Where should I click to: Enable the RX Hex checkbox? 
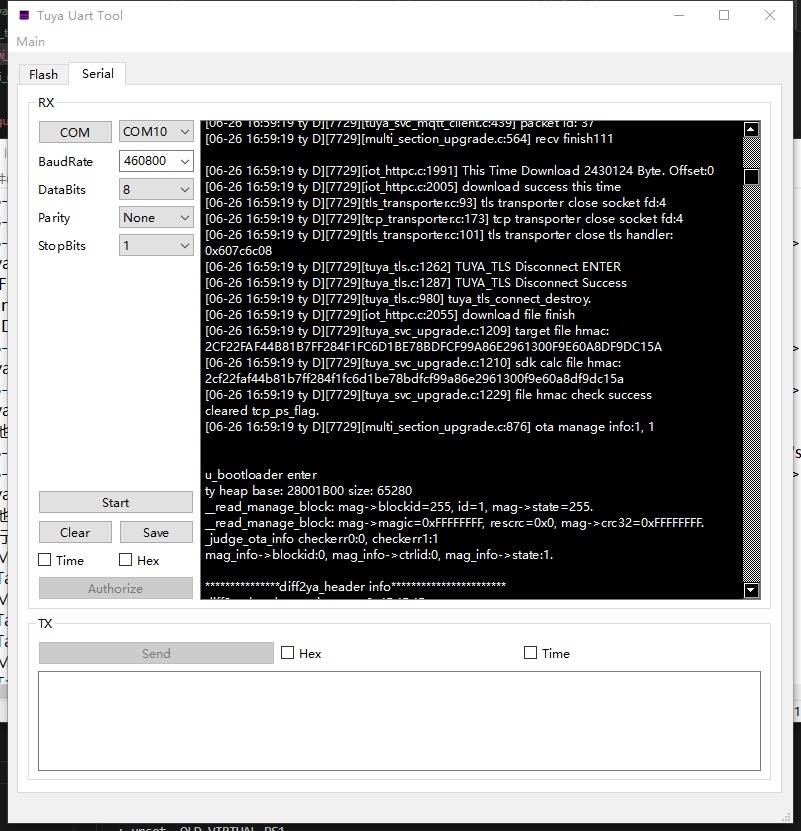click(x=126, y=560)
